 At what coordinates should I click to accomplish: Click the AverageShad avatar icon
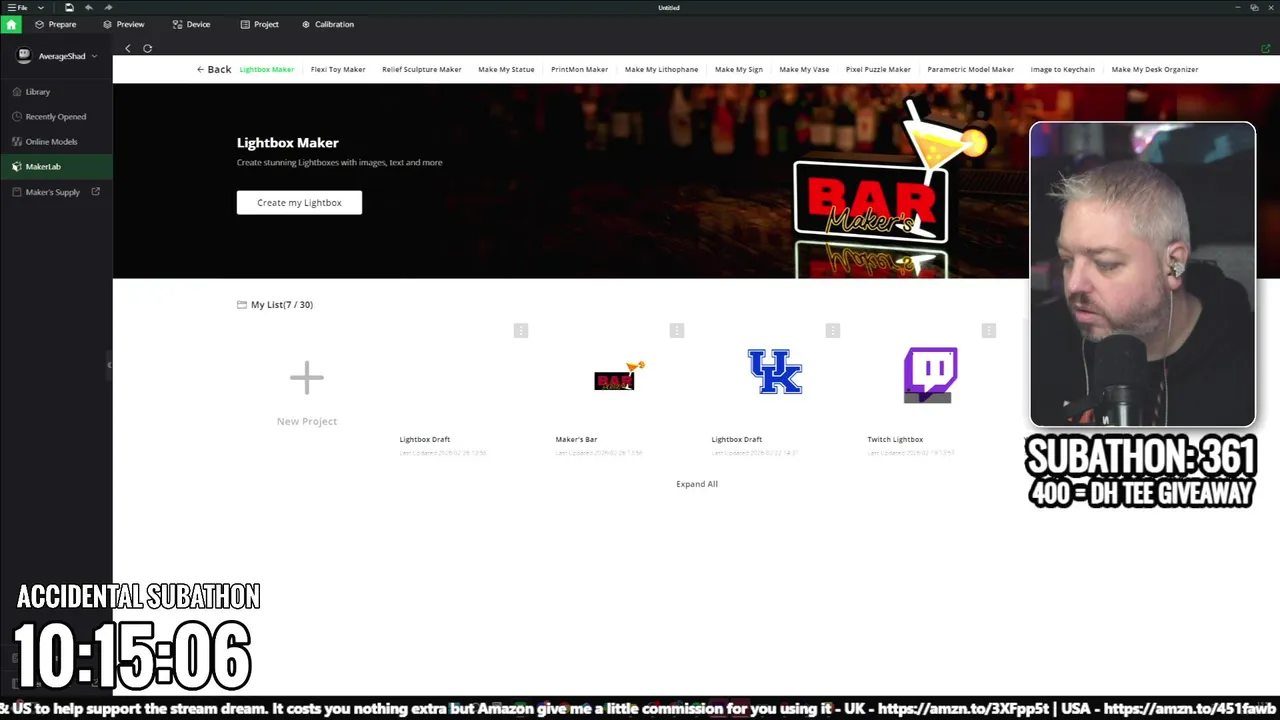(25, 56)
